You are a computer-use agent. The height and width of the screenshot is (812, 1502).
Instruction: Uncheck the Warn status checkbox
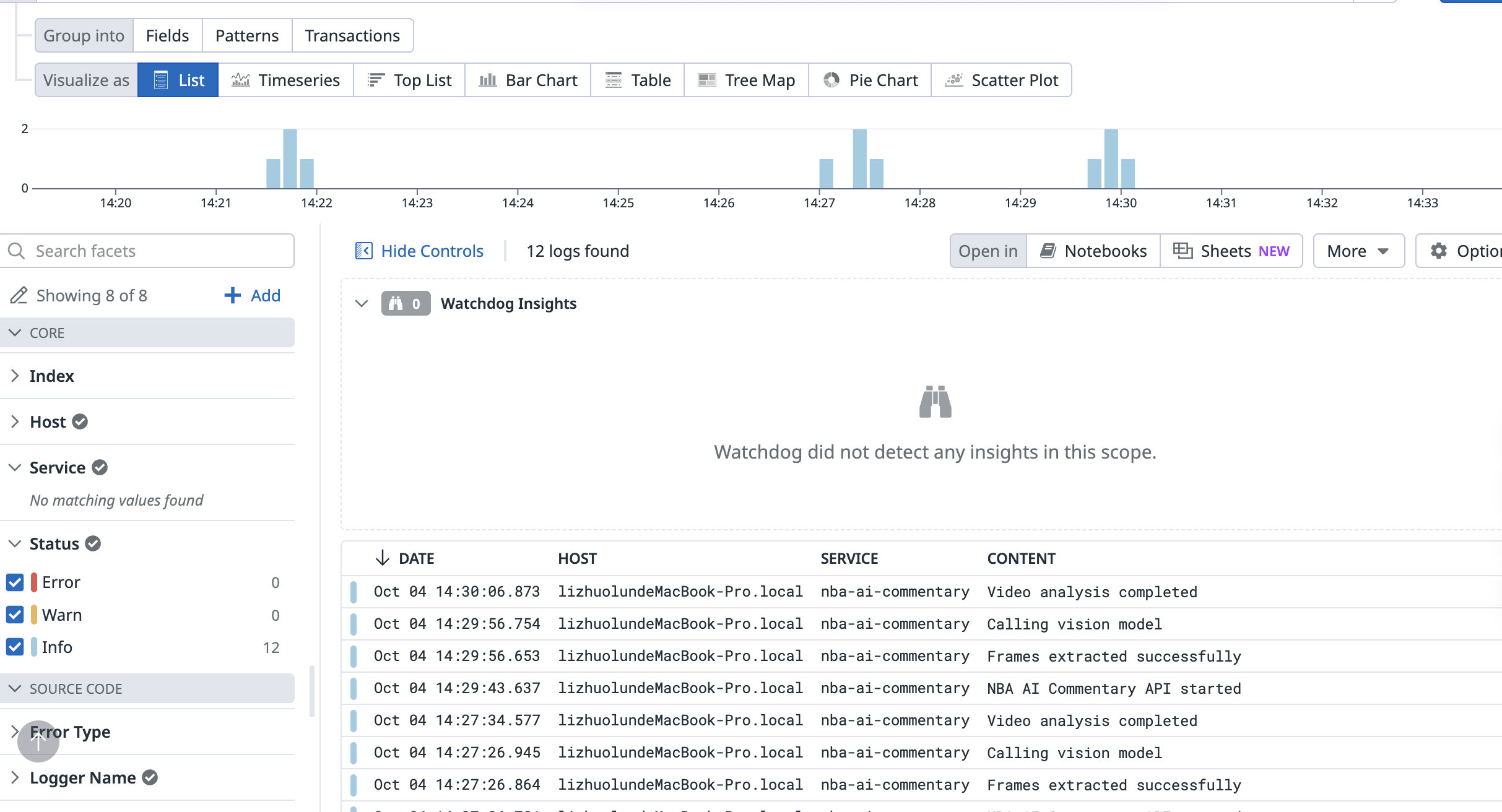[15, 615]
